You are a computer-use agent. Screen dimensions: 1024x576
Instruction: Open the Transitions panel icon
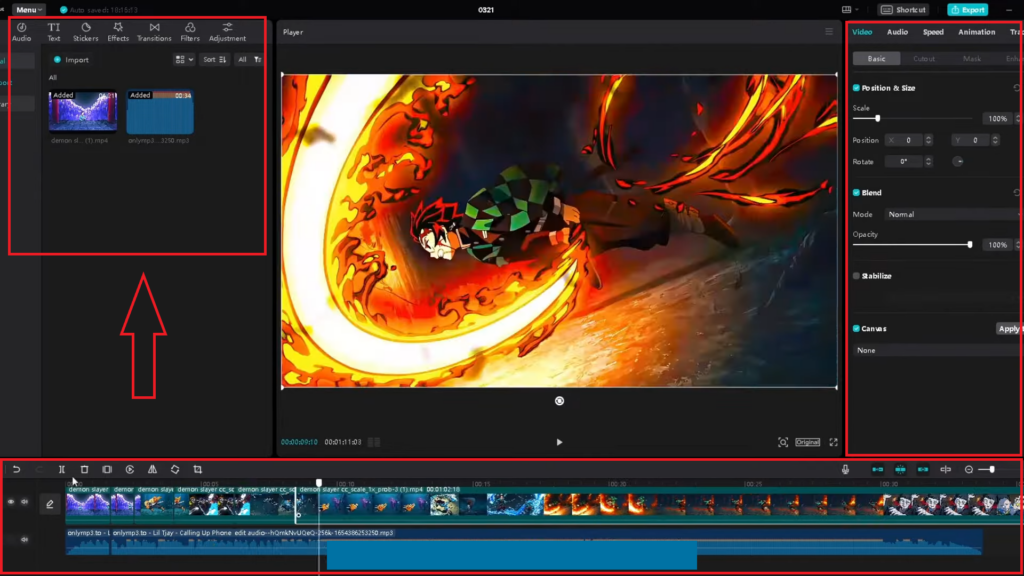point(155,31)
